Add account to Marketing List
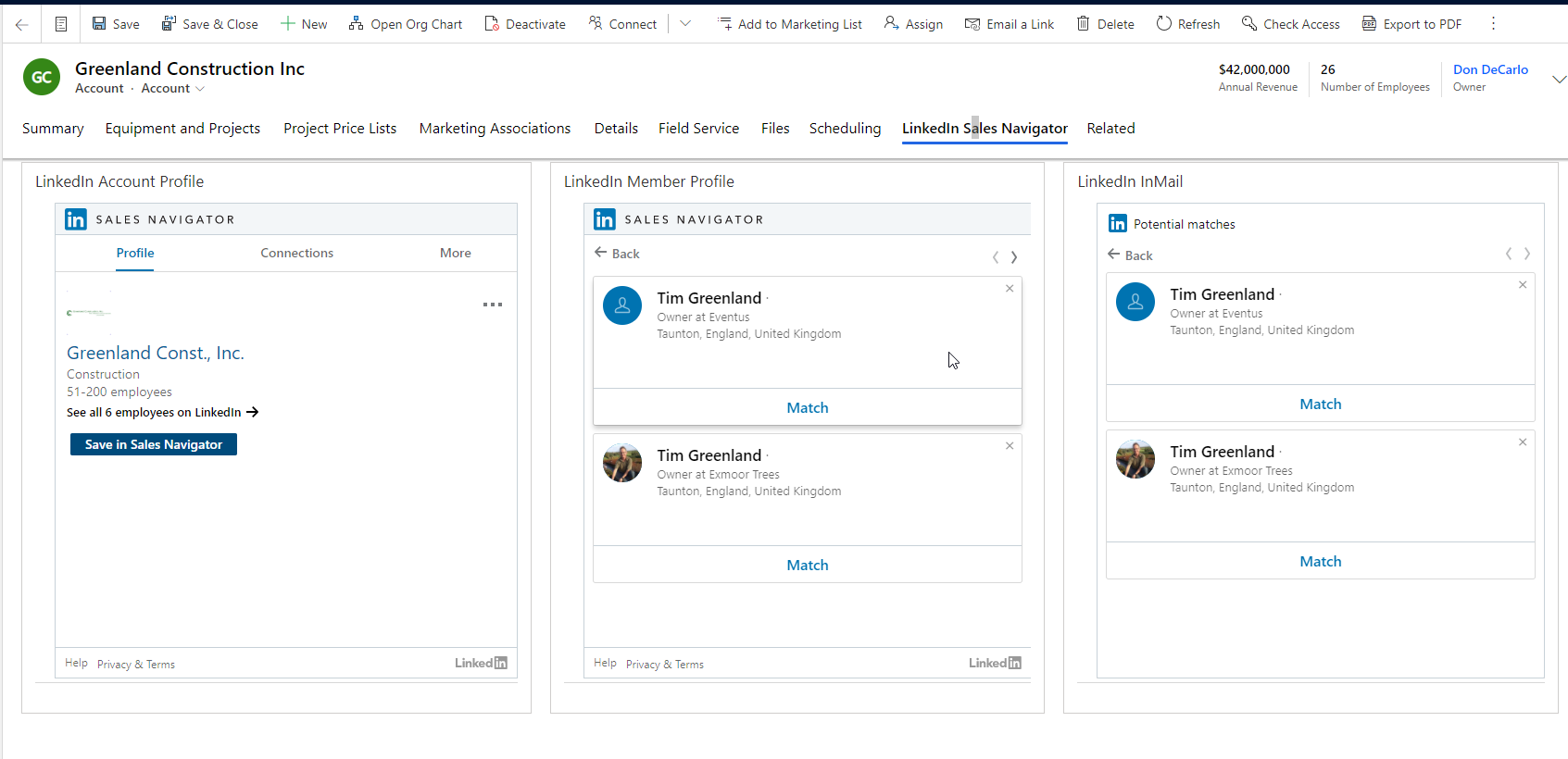Viewport: 1568px width, 759px height. (x=790, y=24)
